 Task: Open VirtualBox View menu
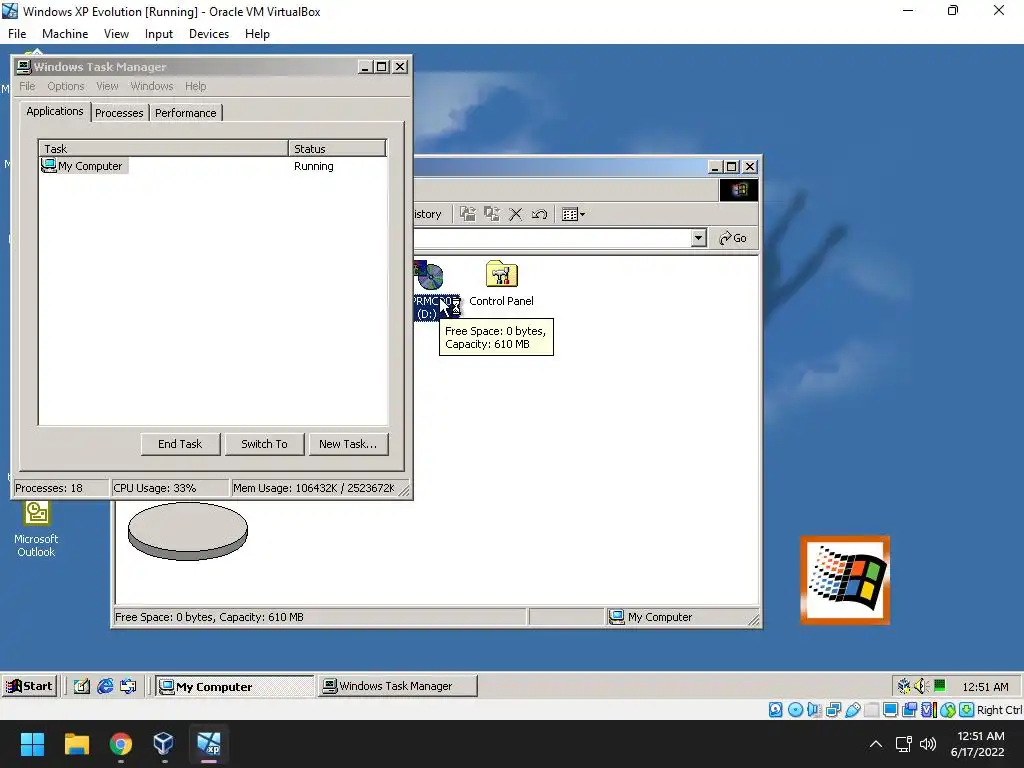(116, 34)
